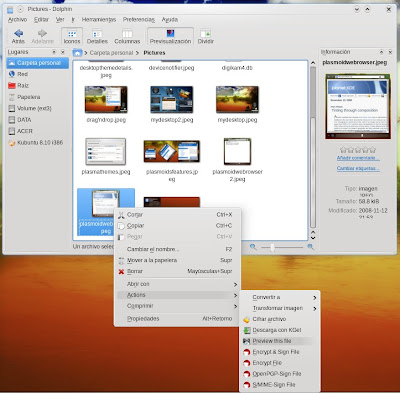Toggle the Previsualización button
This screenshot has height=393, width=400.
(x=170, y=36)
